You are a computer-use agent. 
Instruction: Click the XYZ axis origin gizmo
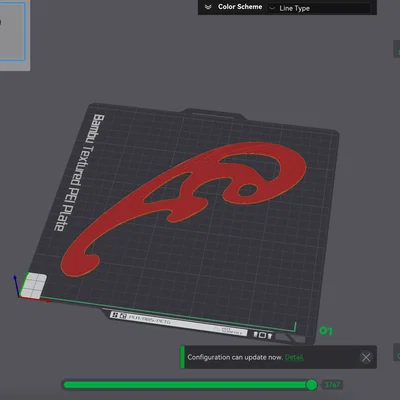17,287
